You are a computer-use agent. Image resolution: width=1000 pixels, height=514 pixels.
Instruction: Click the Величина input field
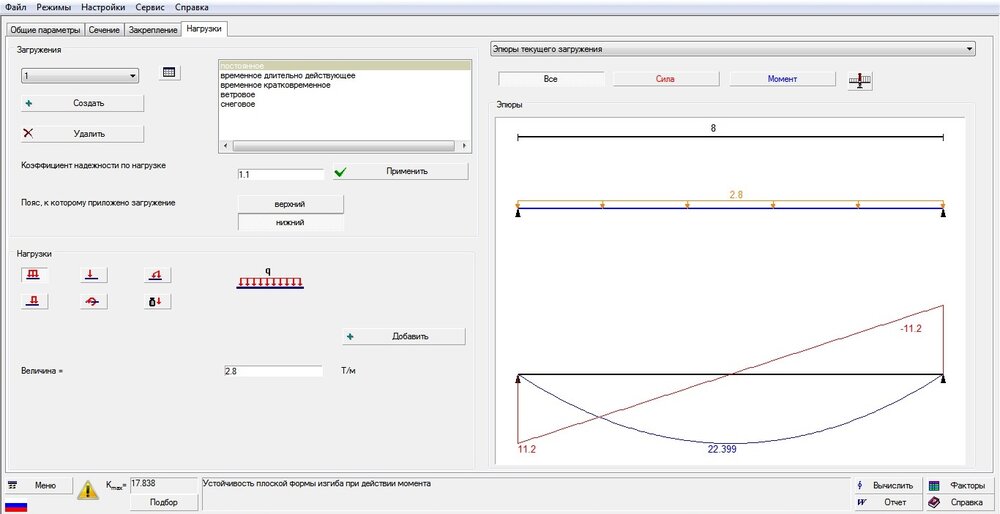[273, 371]
